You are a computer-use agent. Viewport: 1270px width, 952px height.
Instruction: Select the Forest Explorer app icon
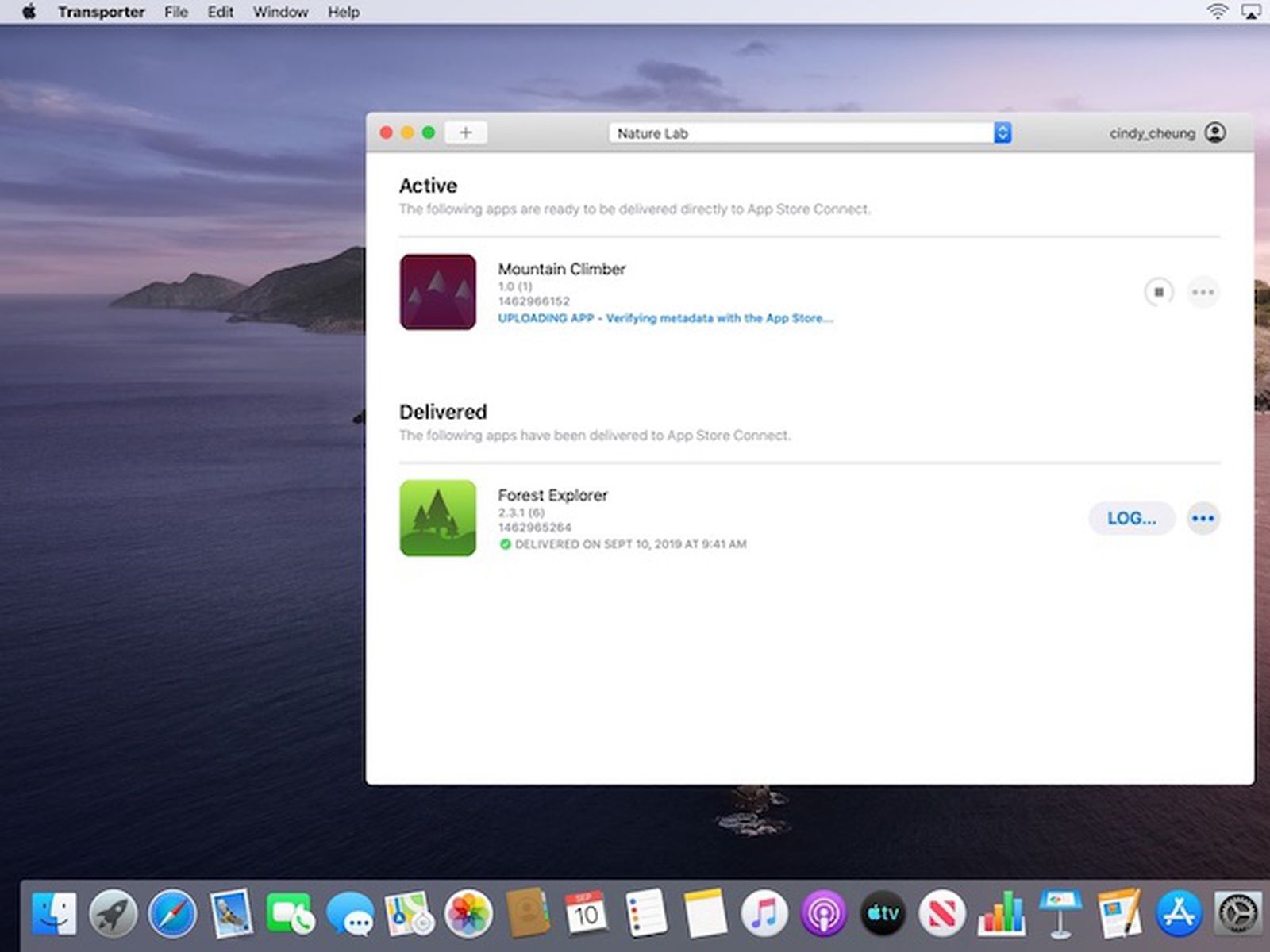(438, 518)
